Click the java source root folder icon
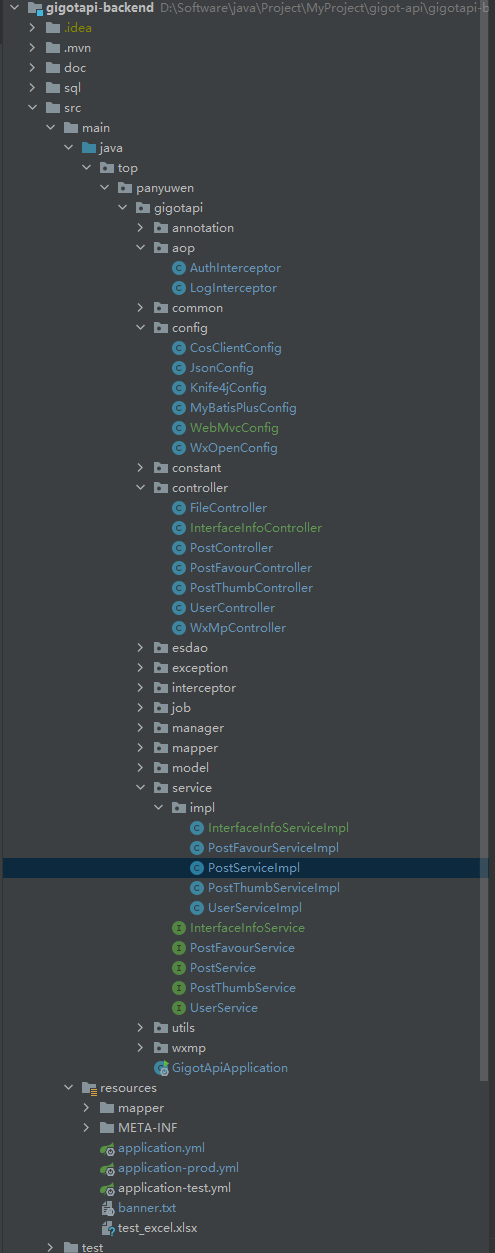 click(89, 148)
